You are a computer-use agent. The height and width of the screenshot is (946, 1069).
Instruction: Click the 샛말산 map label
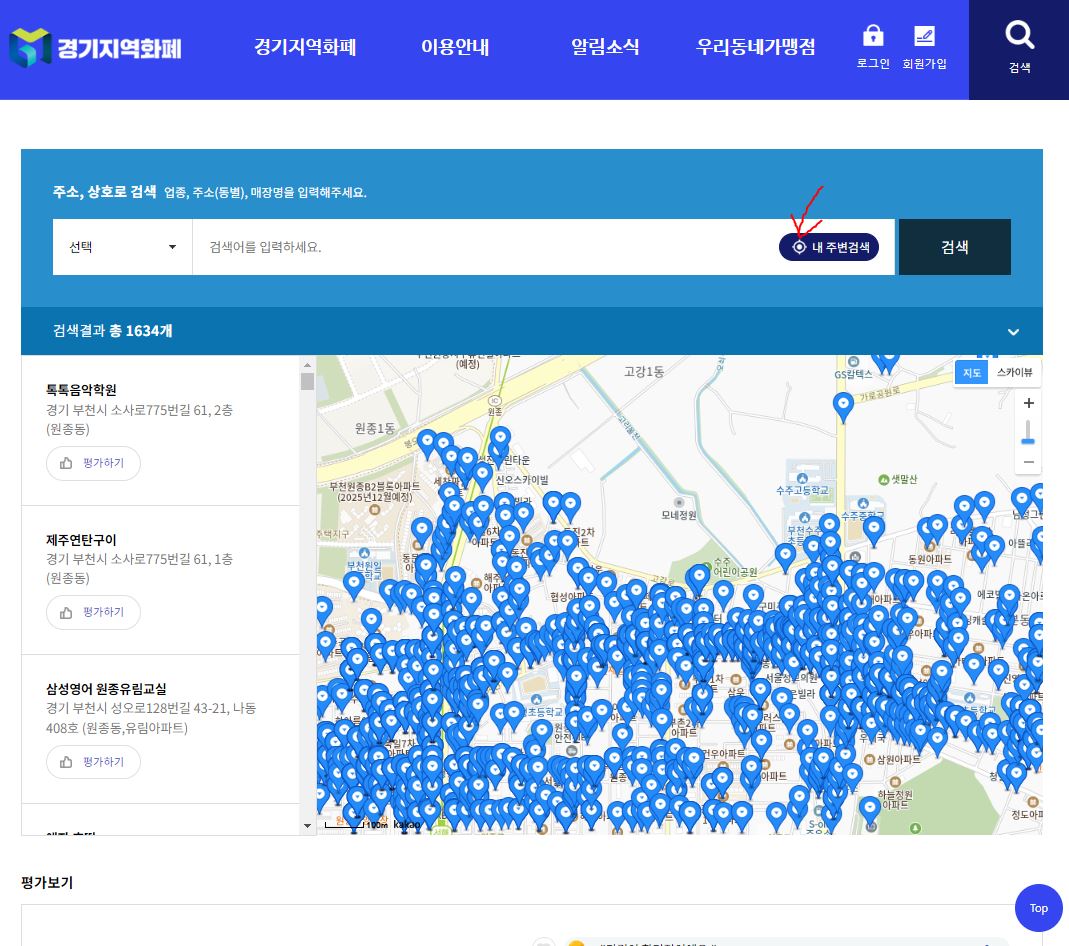pyautogui.click(x=904, y=479)
